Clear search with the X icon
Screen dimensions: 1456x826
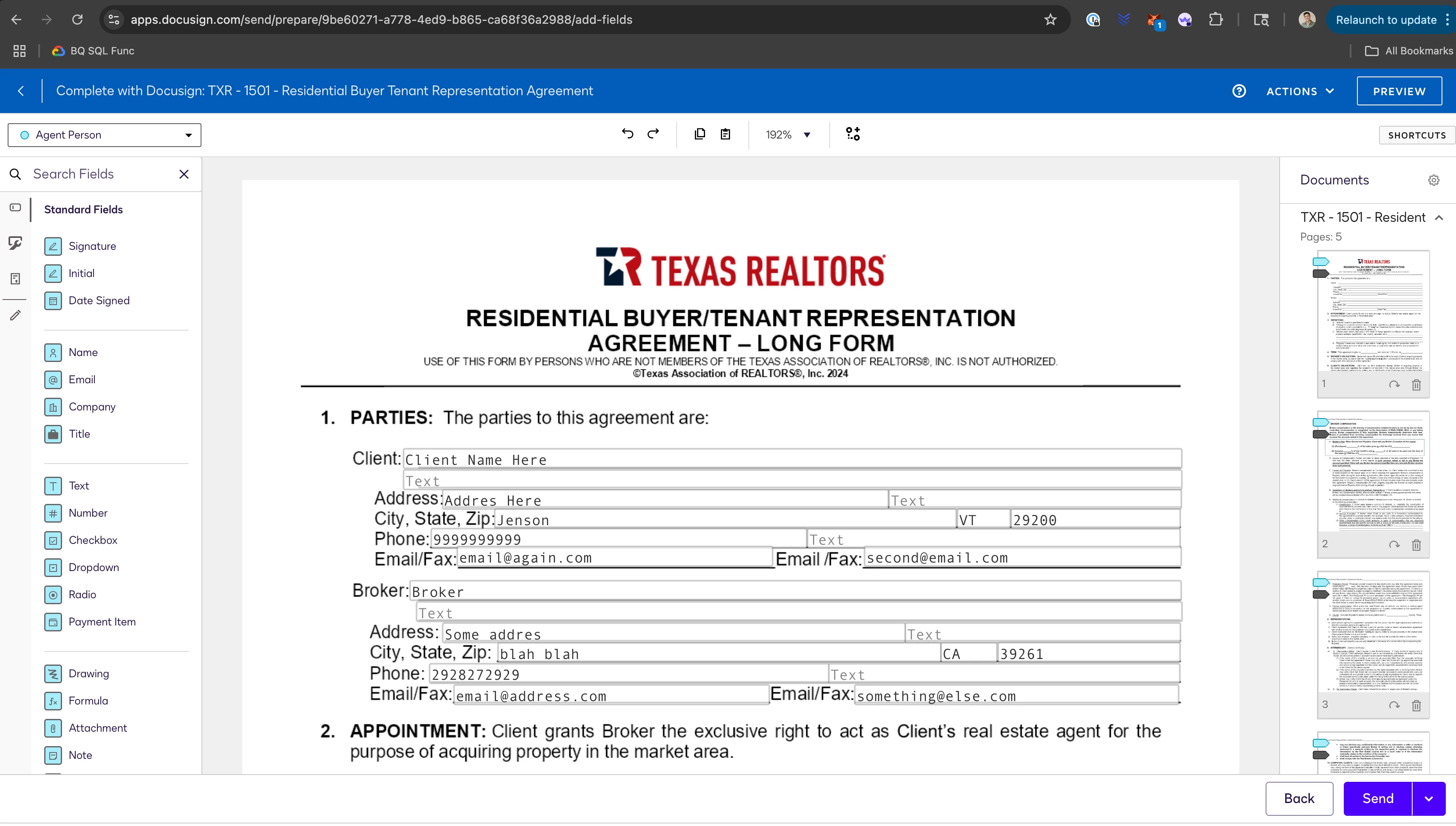pyautogui.click(x=184, y=174)
